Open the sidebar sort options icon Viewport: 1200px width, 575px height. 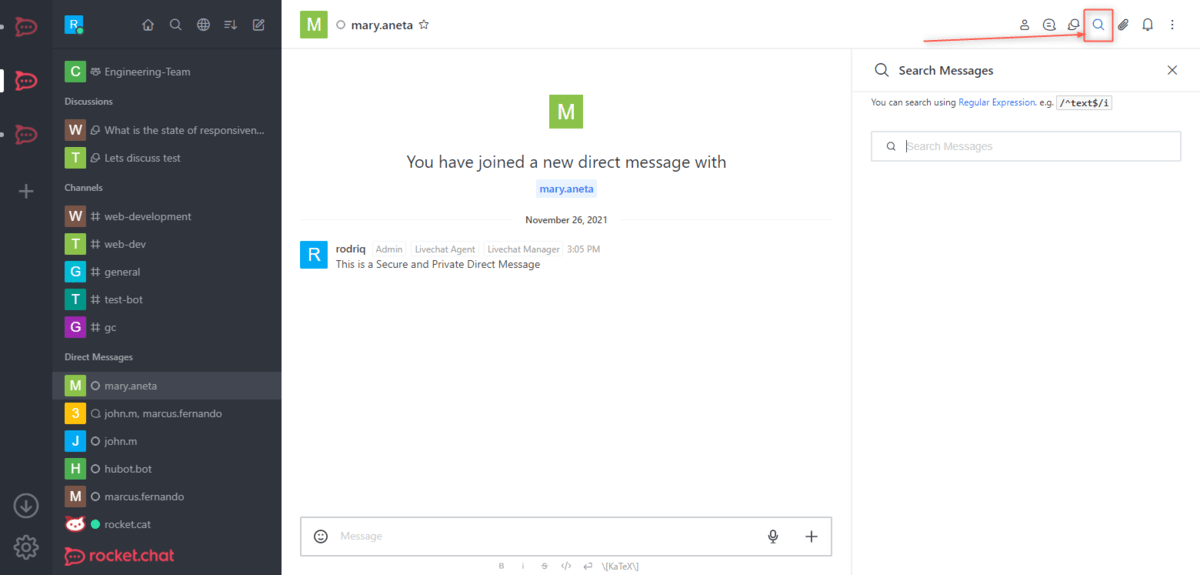(231, 25)
